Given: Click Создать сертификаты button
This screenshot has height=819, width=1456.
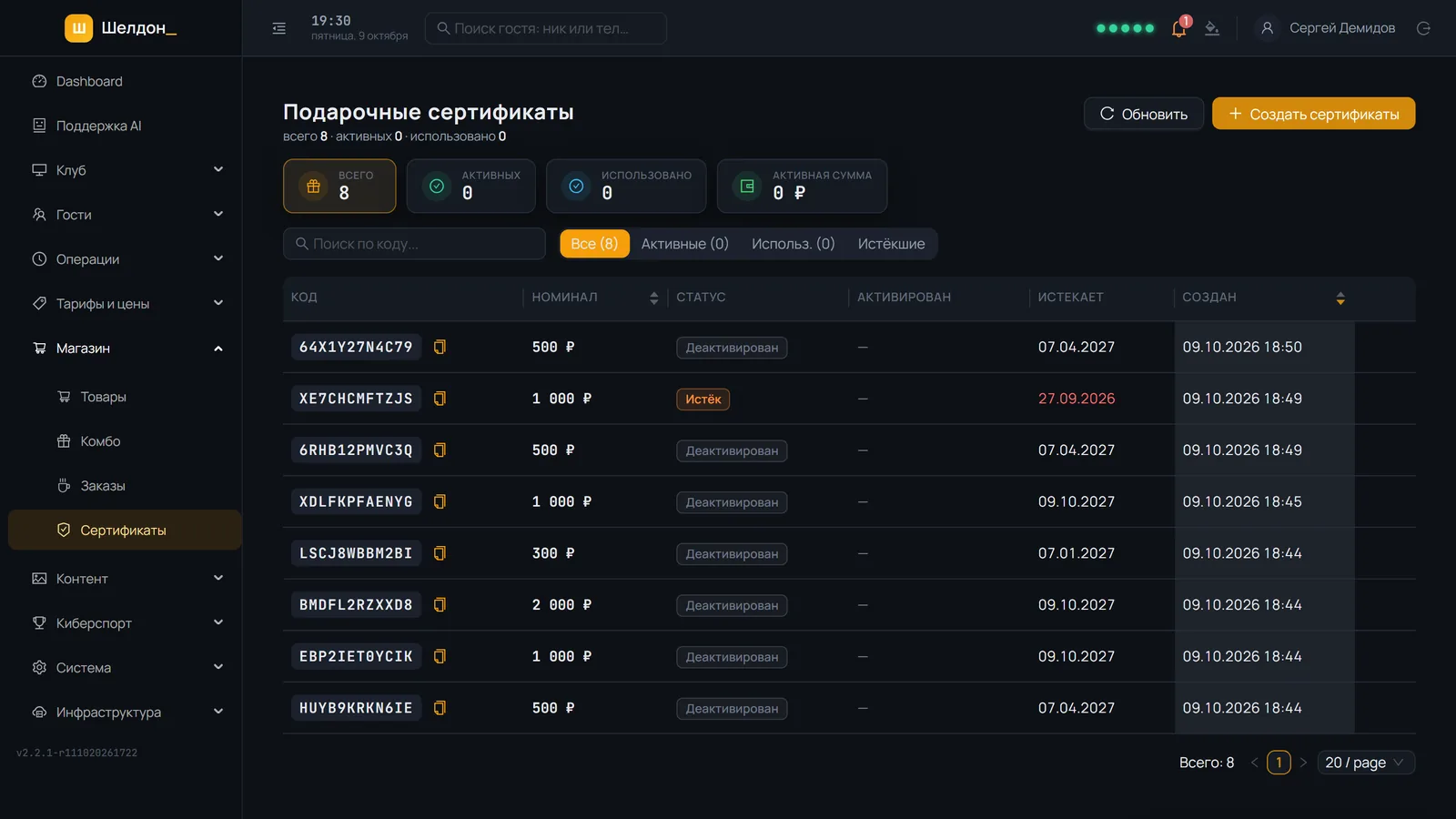Looking at the screenshot, I should (x=1313, y=114).
